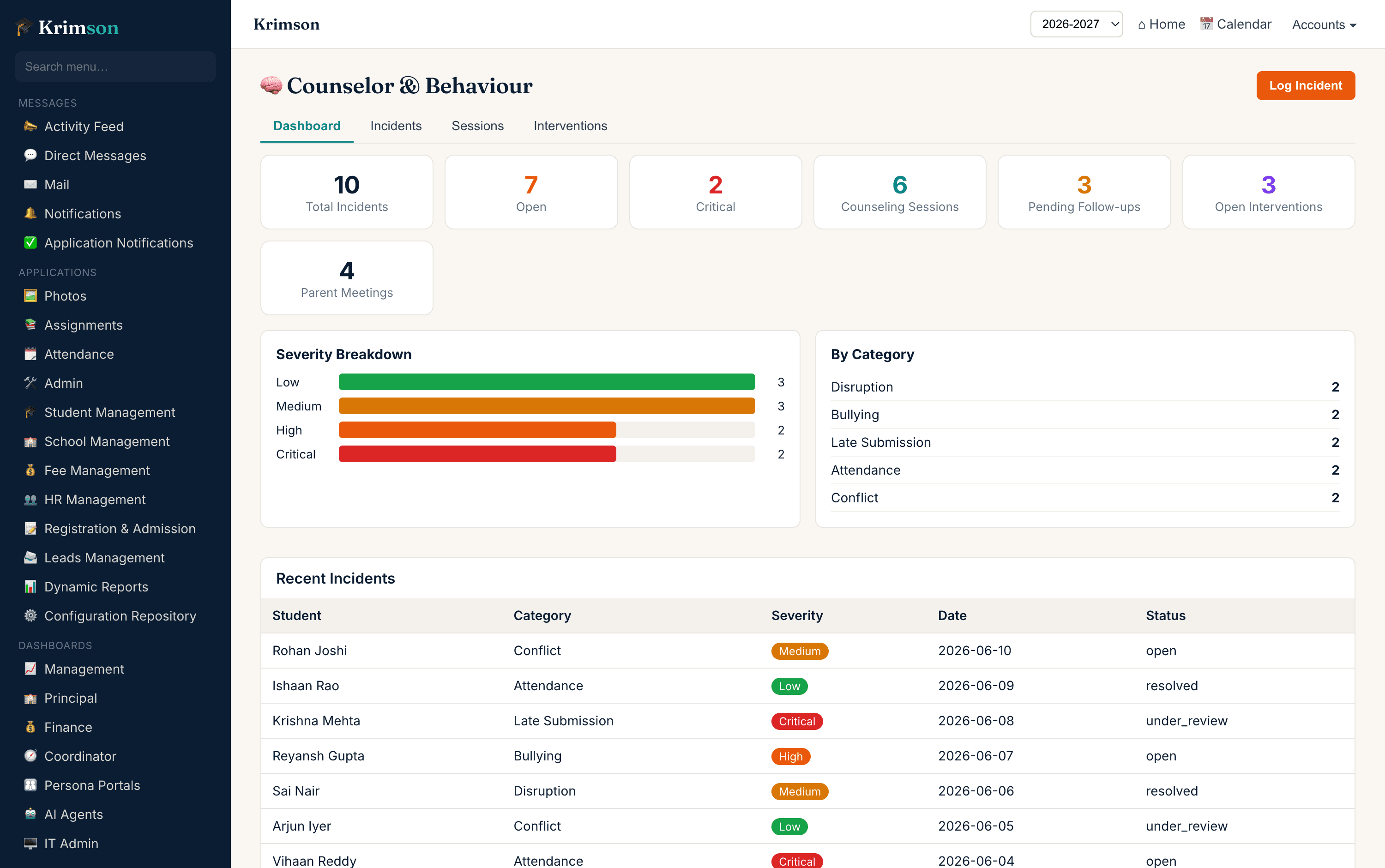
Task: Switch to the Sessions tab
Action: (x=477, y=126)
